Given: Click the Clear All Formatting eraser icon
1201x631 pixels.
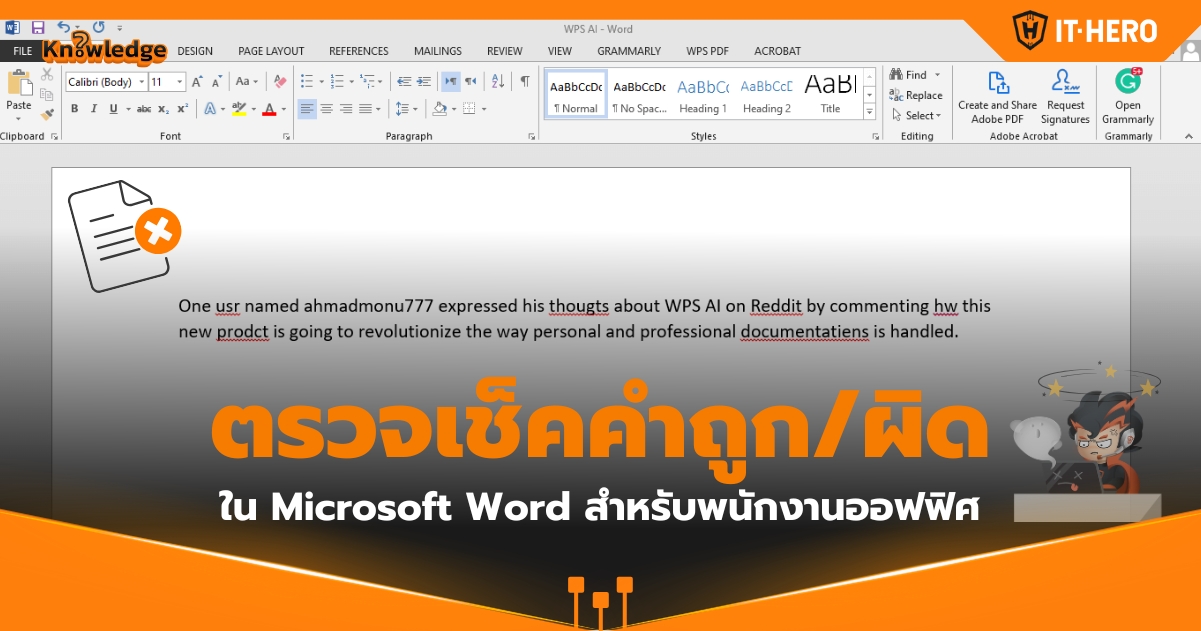Looking at the screenshot, I should 281,82.
